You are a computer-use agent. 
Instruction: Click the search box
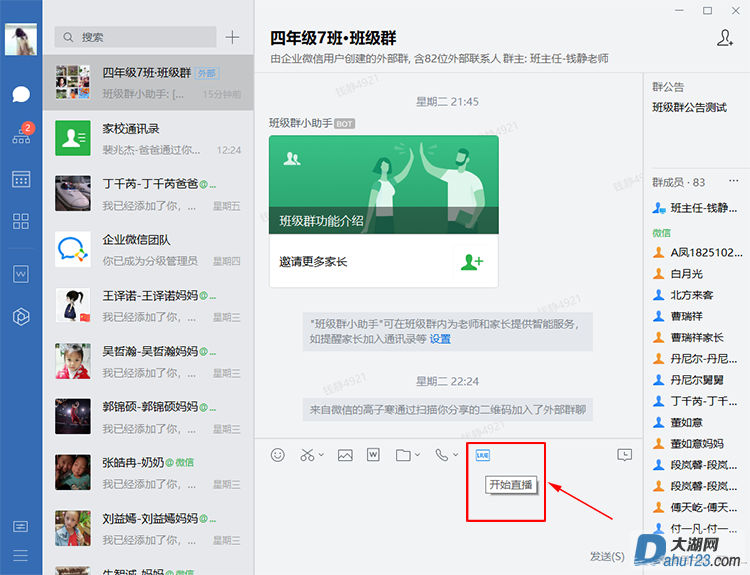tap(135, 37)
